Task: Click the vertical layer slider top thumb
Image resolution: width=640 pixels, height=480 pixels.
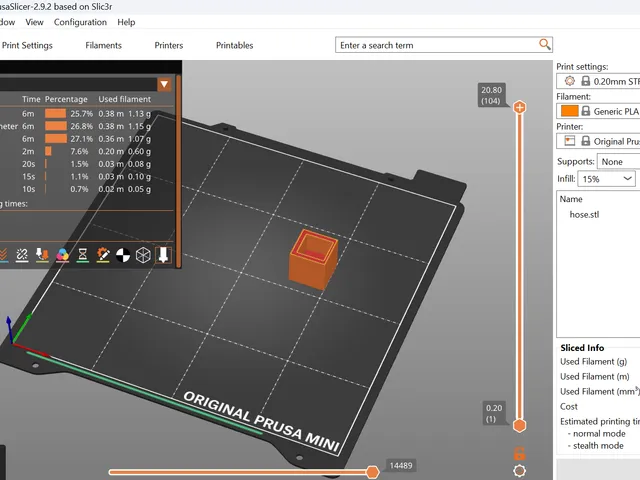Action: pyautogui.click(x=519, y=108)
